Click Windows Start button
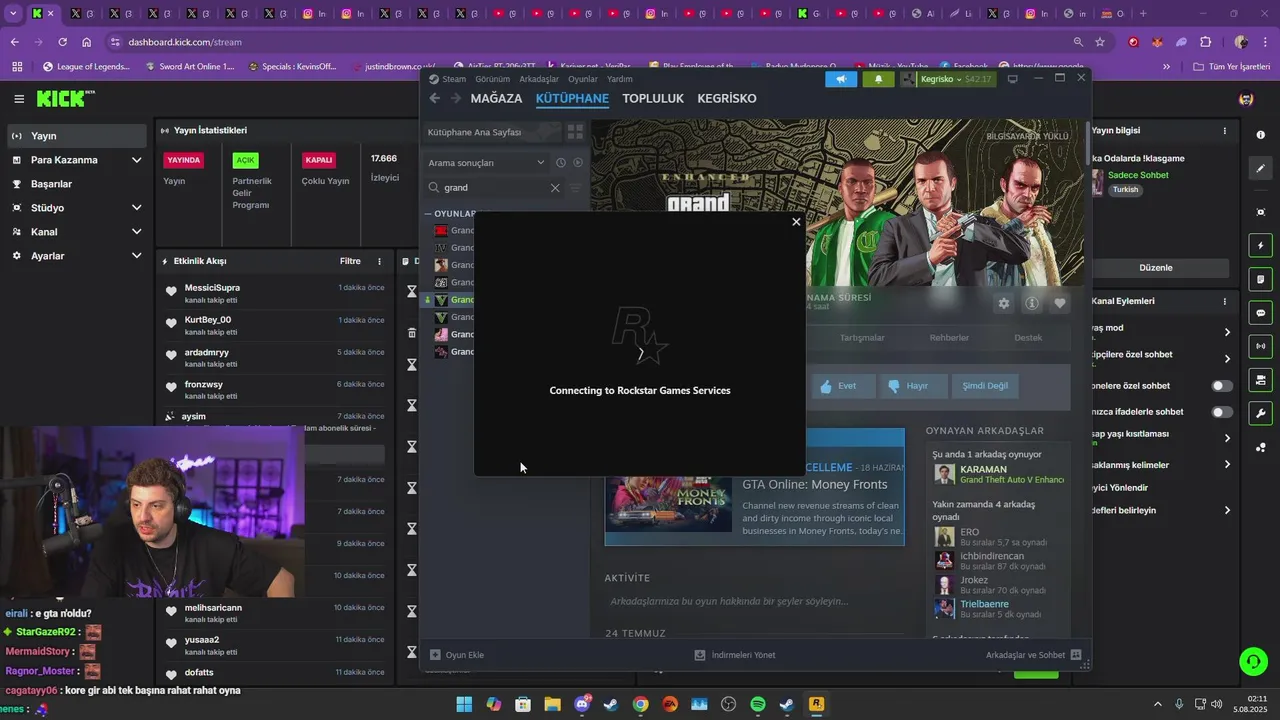This screenshot has width=1280, height=720. pos(464,704)
